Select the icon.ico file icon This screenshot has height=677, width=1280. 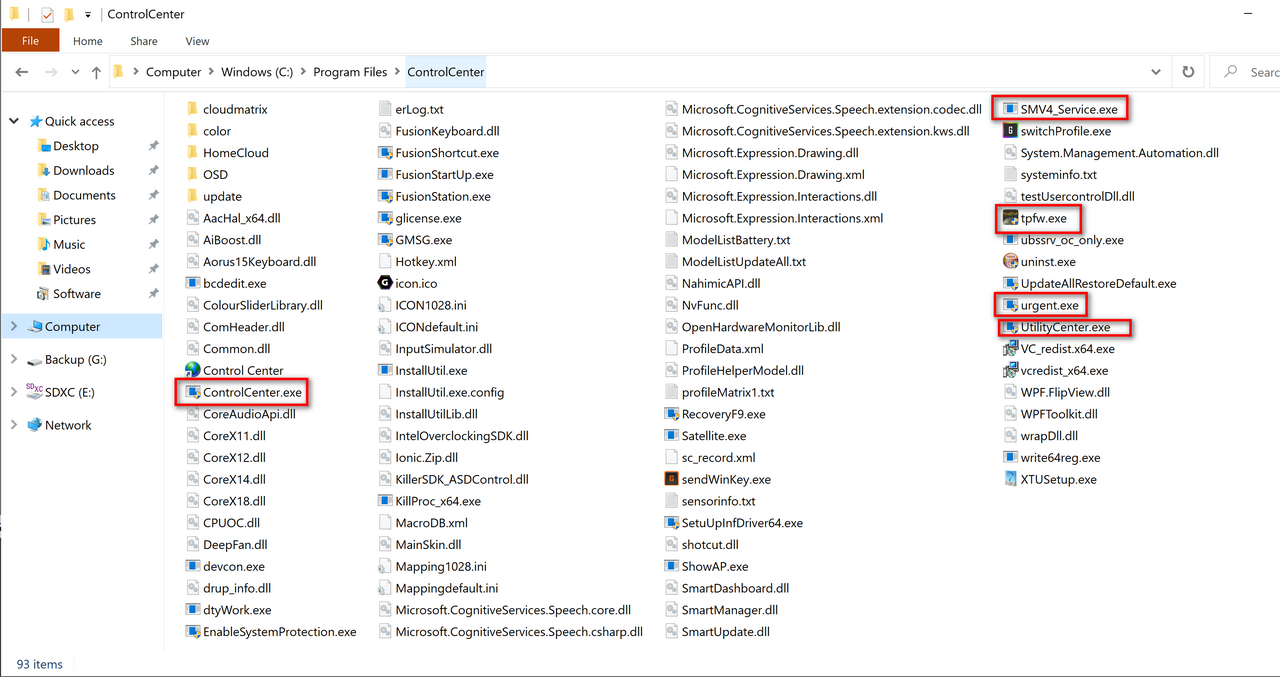coord(385,283)
